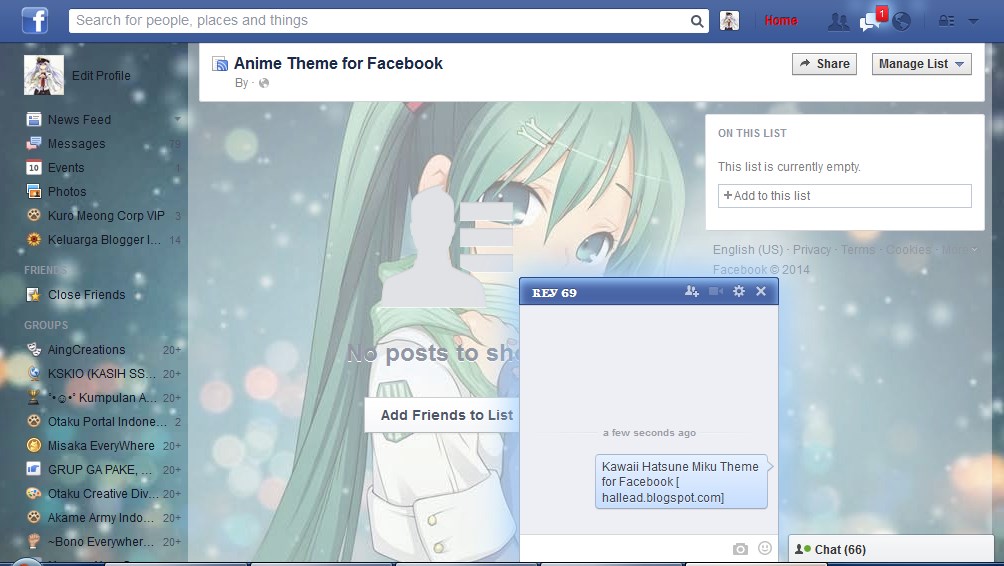Viewport: 1004px width, 566px height.
Task: Click the search magnifier icon
Action: (x=697, y=21)
